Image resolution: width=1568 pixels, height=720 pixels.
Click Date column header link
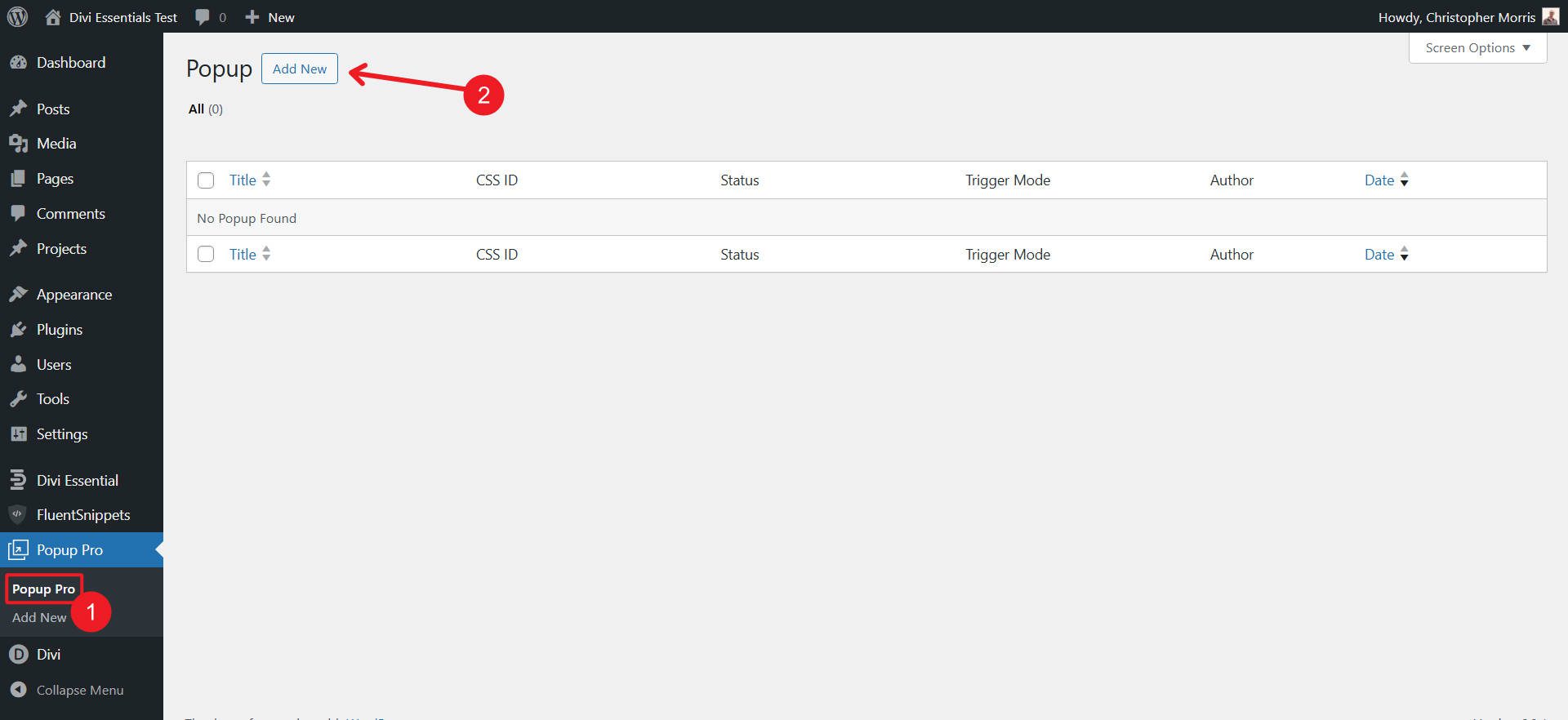(x=1379, y=180)
